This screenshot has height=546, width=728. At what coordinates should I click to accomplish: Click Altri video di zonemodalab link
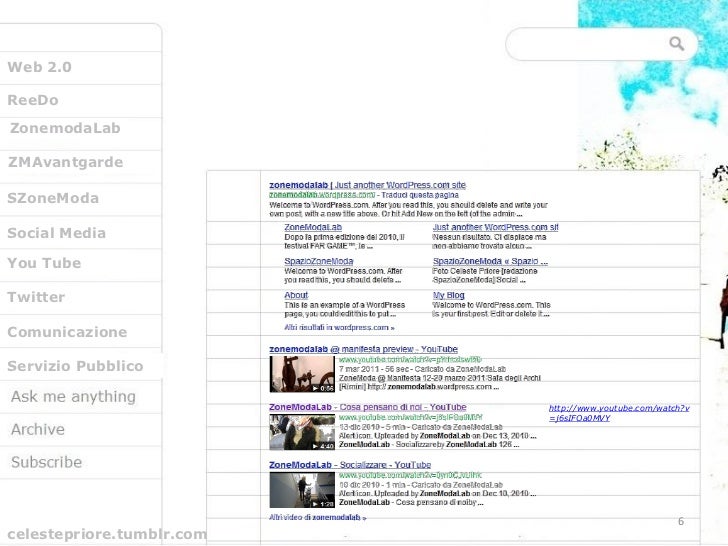coord(317,517)
